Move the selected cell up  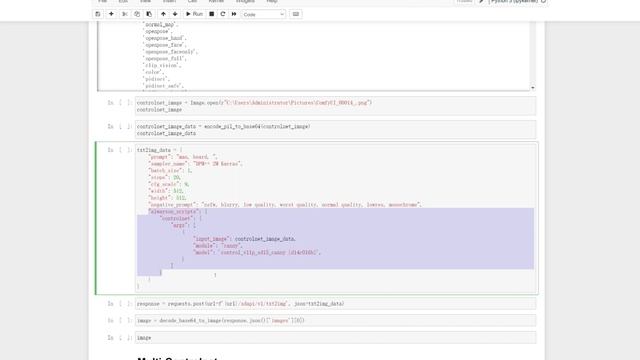click(x=163, y=14)
